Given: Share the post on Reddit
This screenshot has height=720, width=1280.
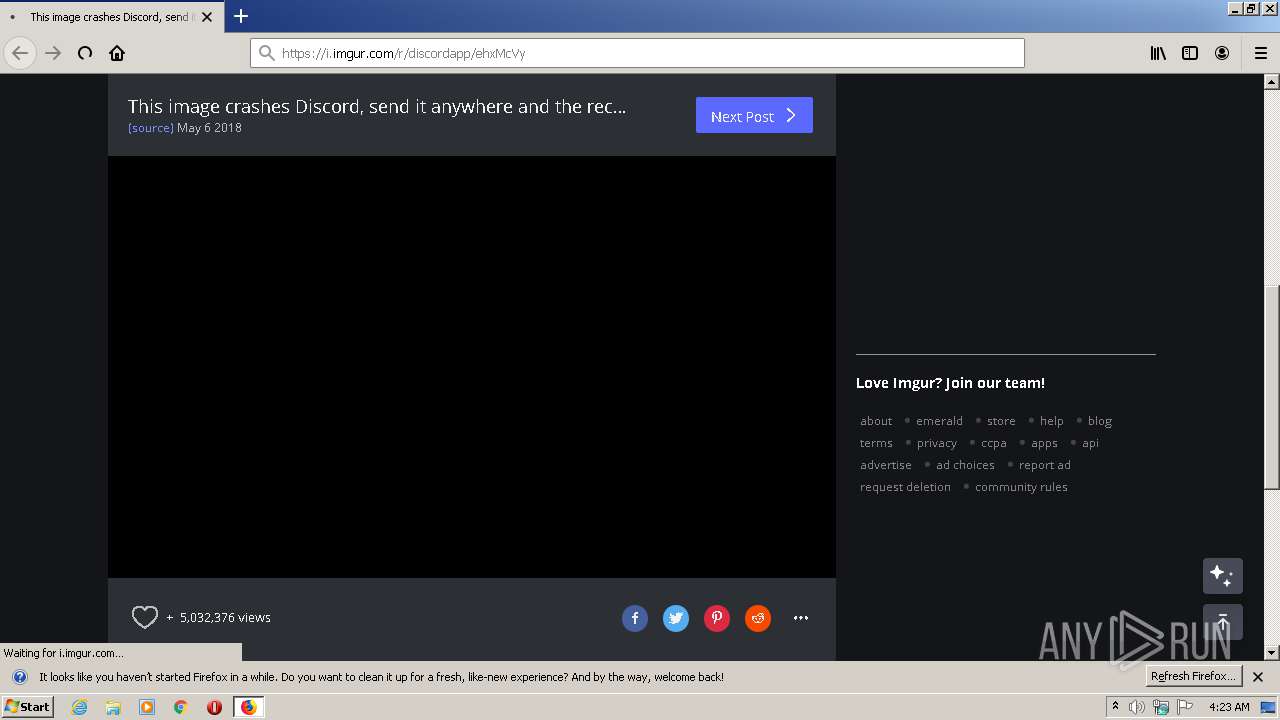Looking at the screenshot, I should tap(758, 618).
